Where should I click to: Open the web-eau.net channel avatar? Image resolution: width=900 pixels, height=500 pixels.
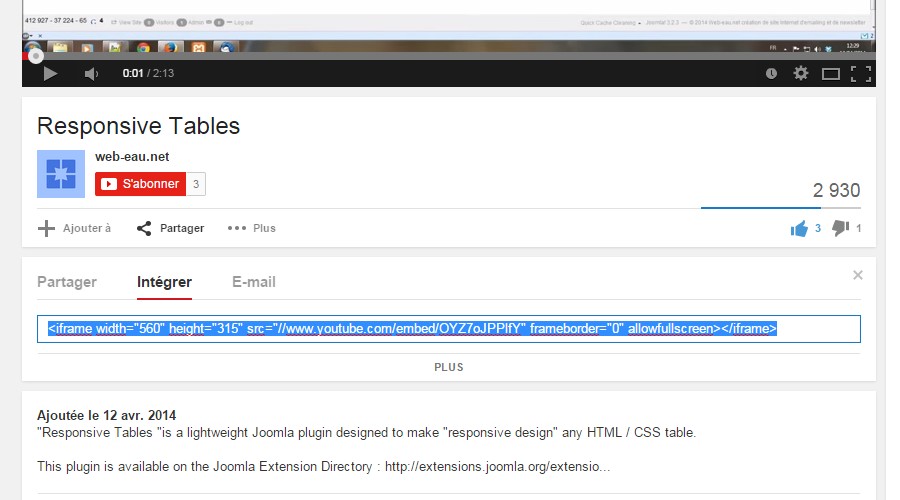coord(61,174)
